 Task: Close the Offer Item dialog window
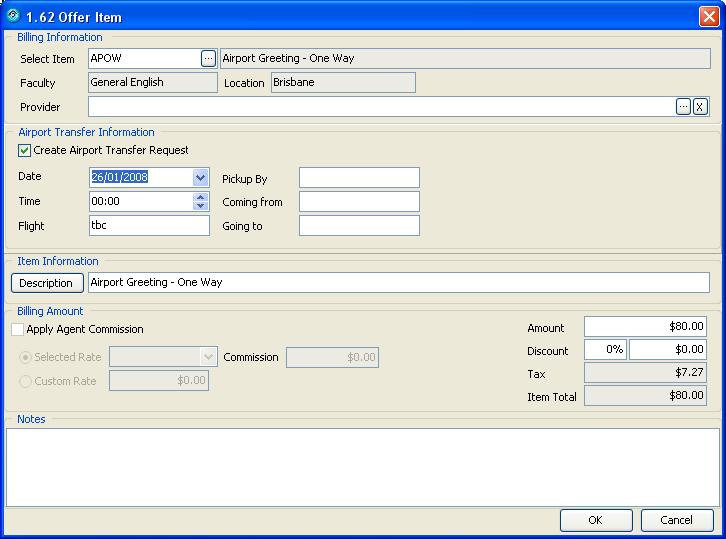(708, 16)
